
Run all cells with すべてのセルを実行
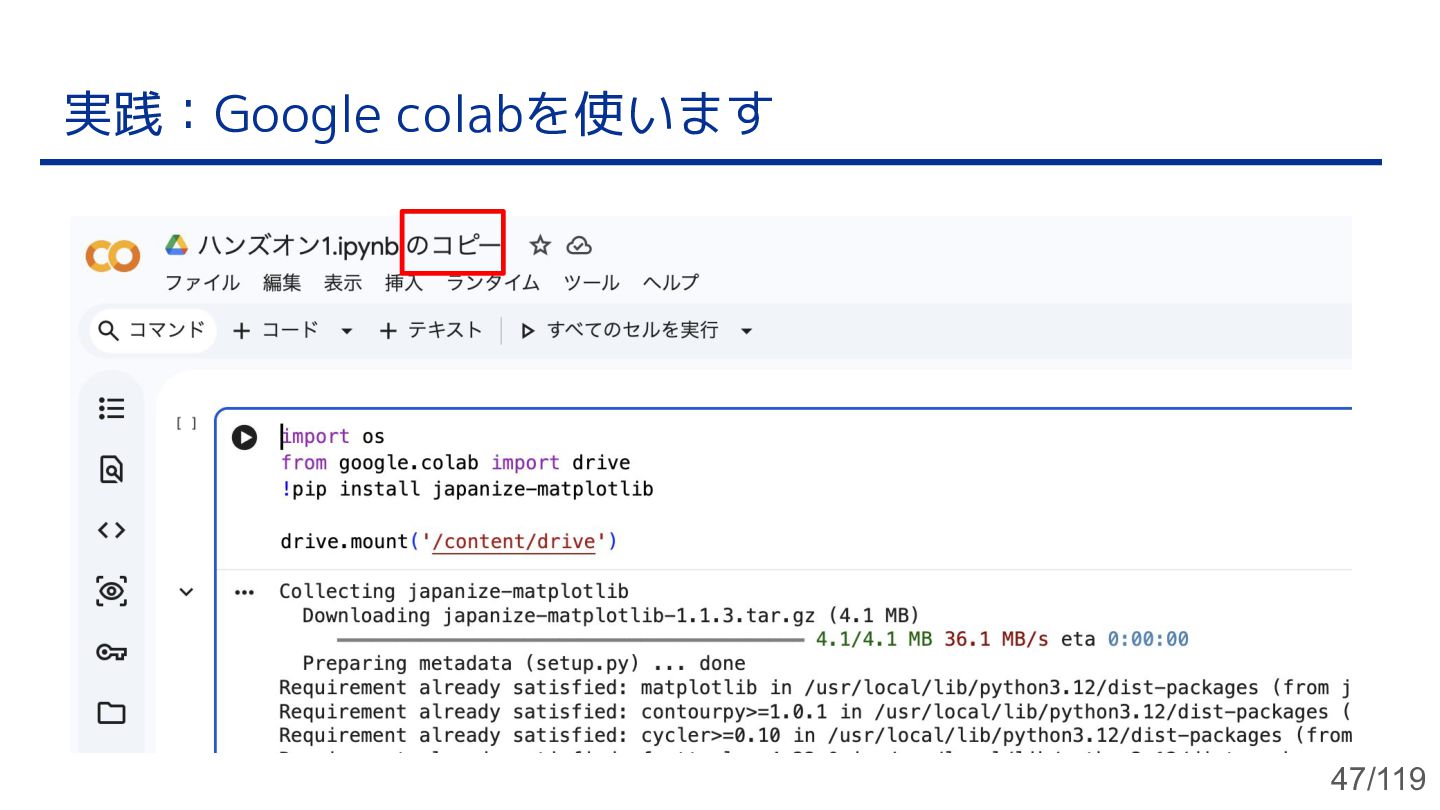(x=619, y=330)
